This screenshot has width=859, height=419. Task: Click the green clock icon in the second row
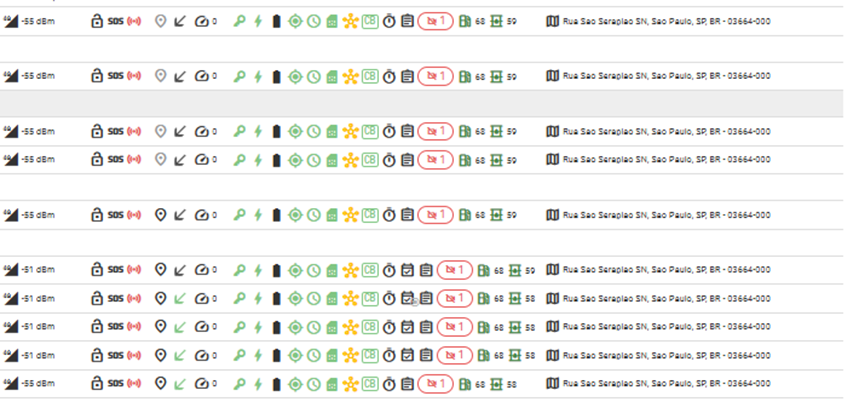(x=313, y=76)
